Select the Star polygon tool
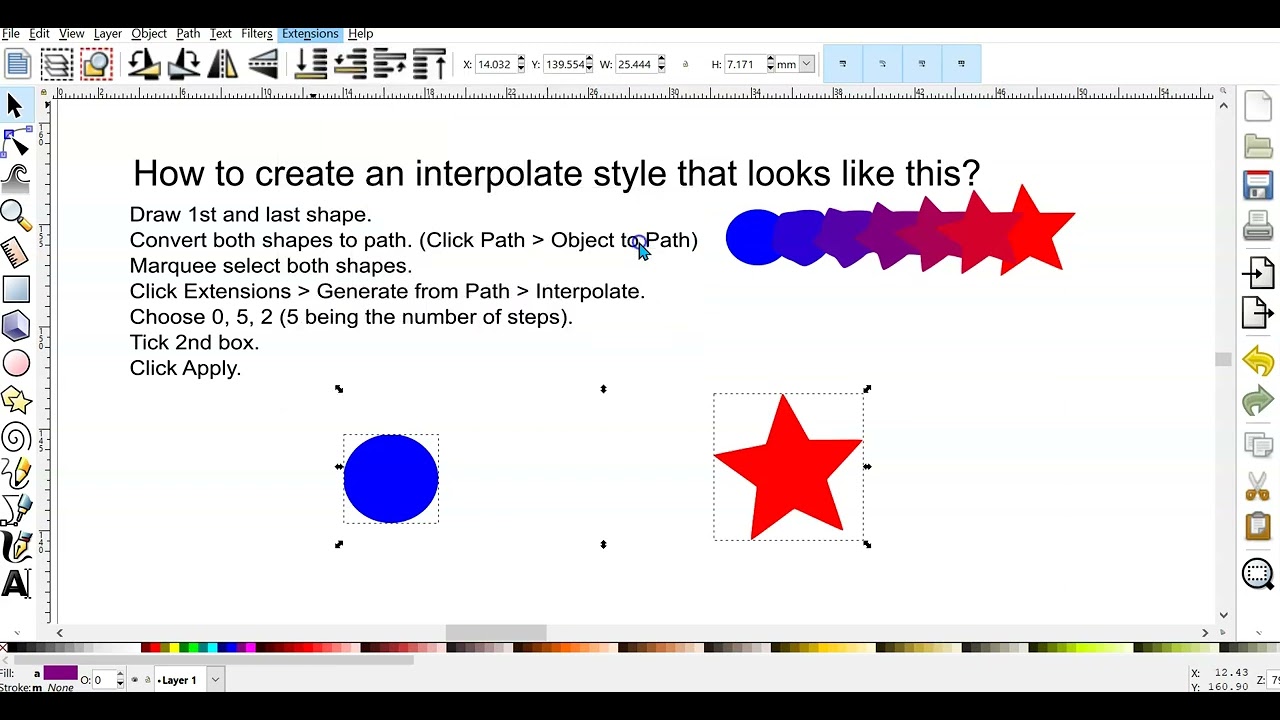 click(16, 400)
